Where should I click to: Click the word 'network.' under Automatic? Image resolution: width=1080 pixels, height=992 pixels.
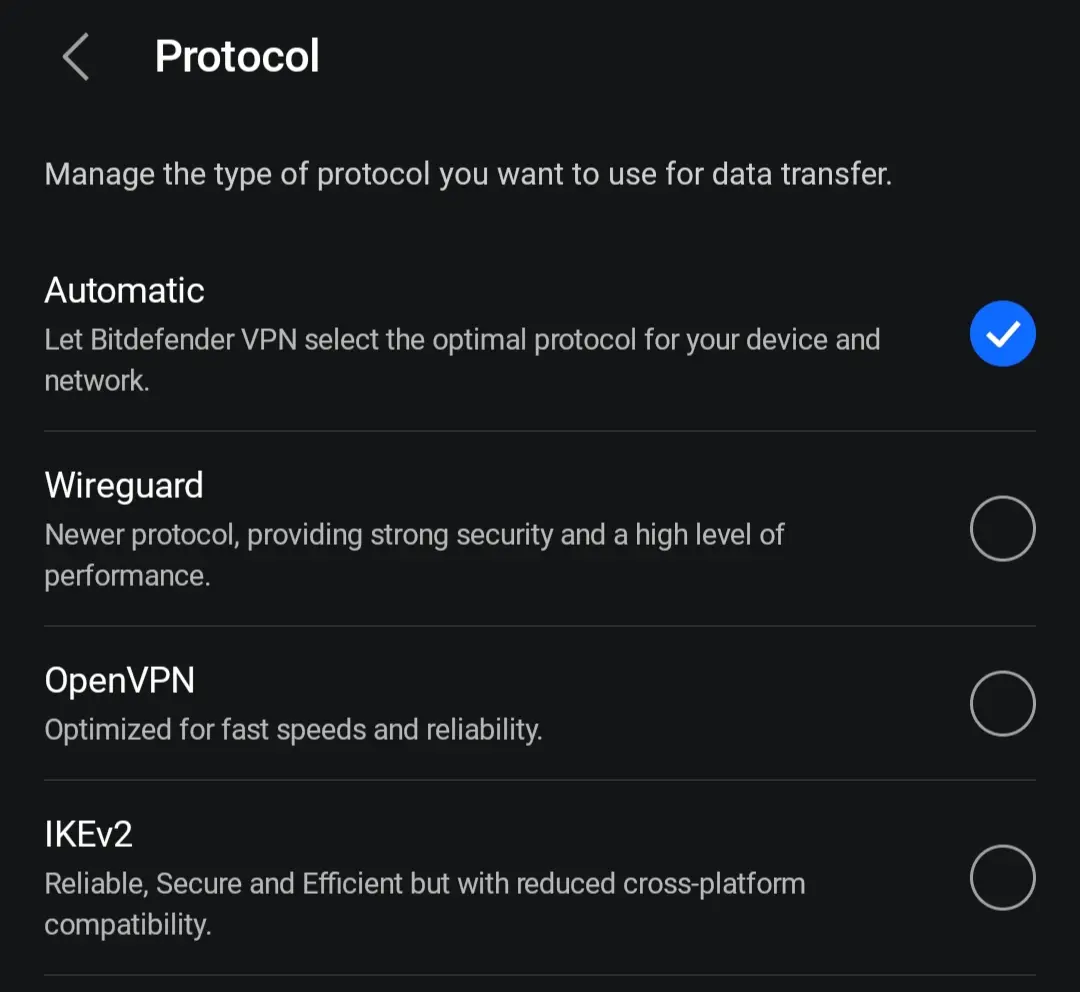pos(97,380)
